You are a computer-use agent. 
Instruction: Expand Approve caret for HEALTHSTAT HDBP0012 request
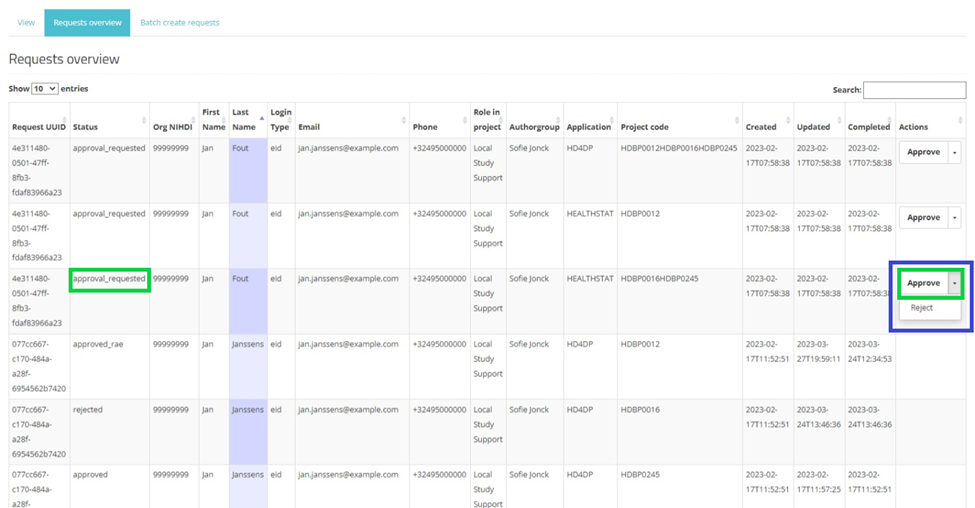[954, 217]
